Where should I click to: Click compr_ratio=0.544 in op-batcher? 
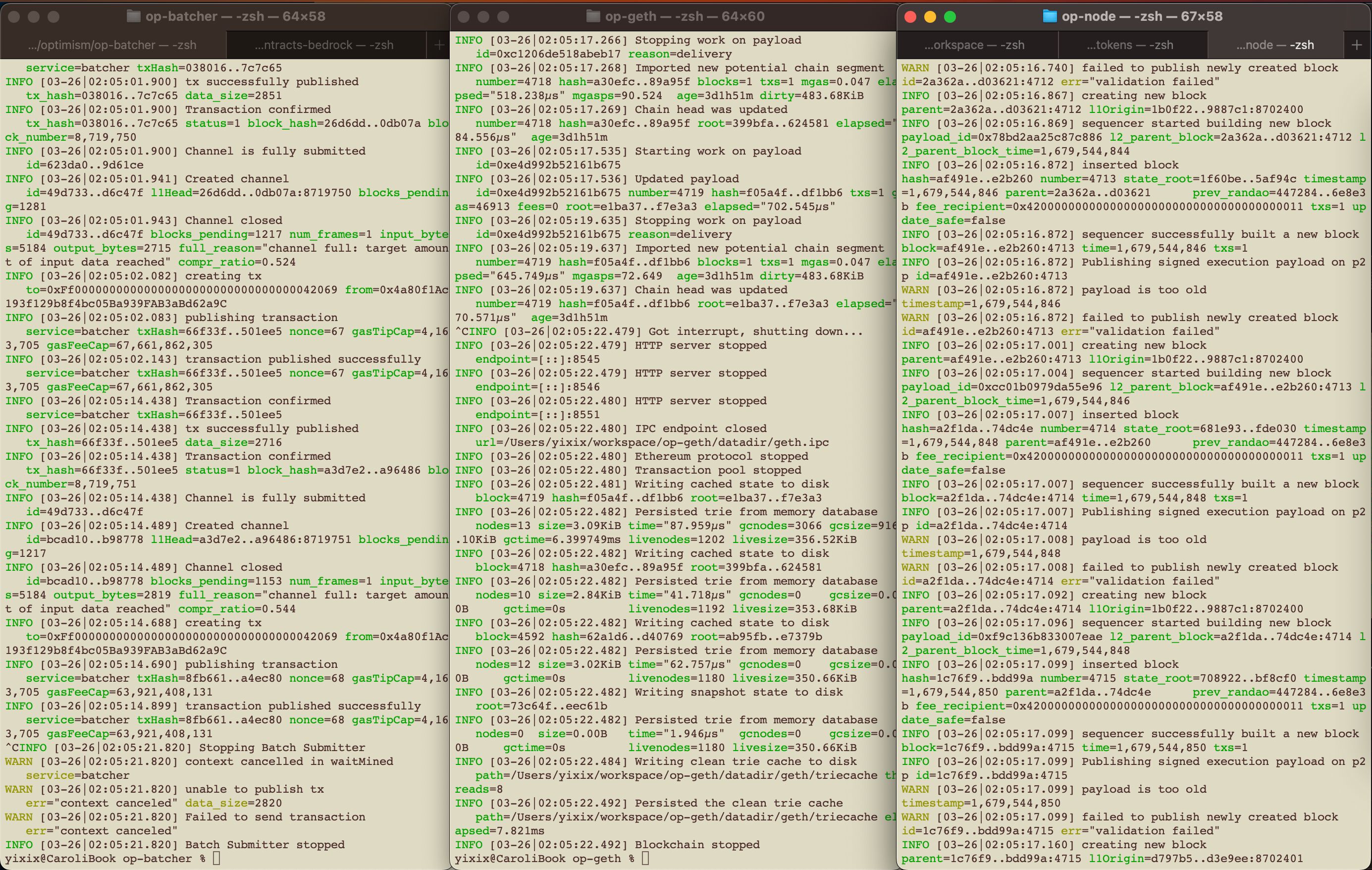click(x=237, y=608)
